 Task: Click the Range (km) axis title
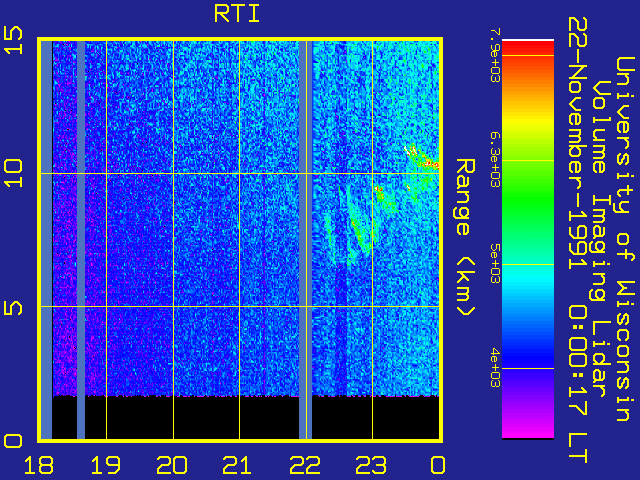(465, 238)
